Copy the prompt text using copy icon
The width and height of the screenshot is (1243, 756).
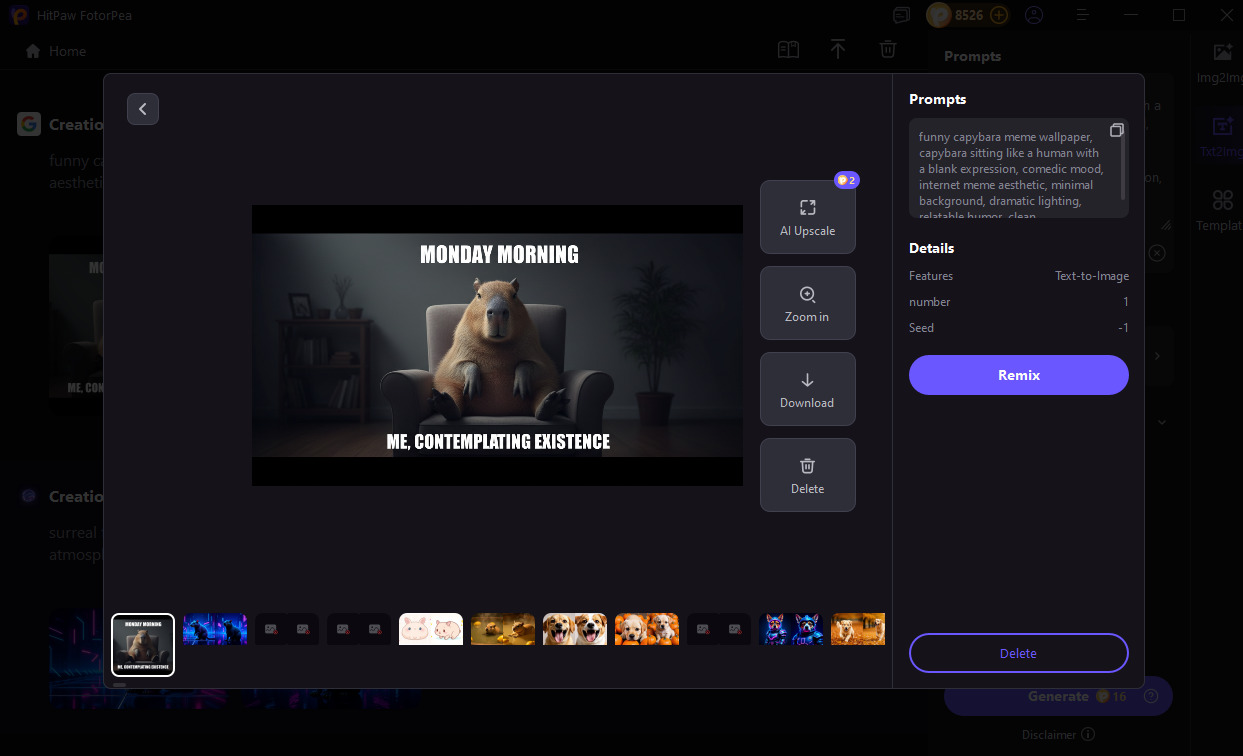pos(1117,131)
